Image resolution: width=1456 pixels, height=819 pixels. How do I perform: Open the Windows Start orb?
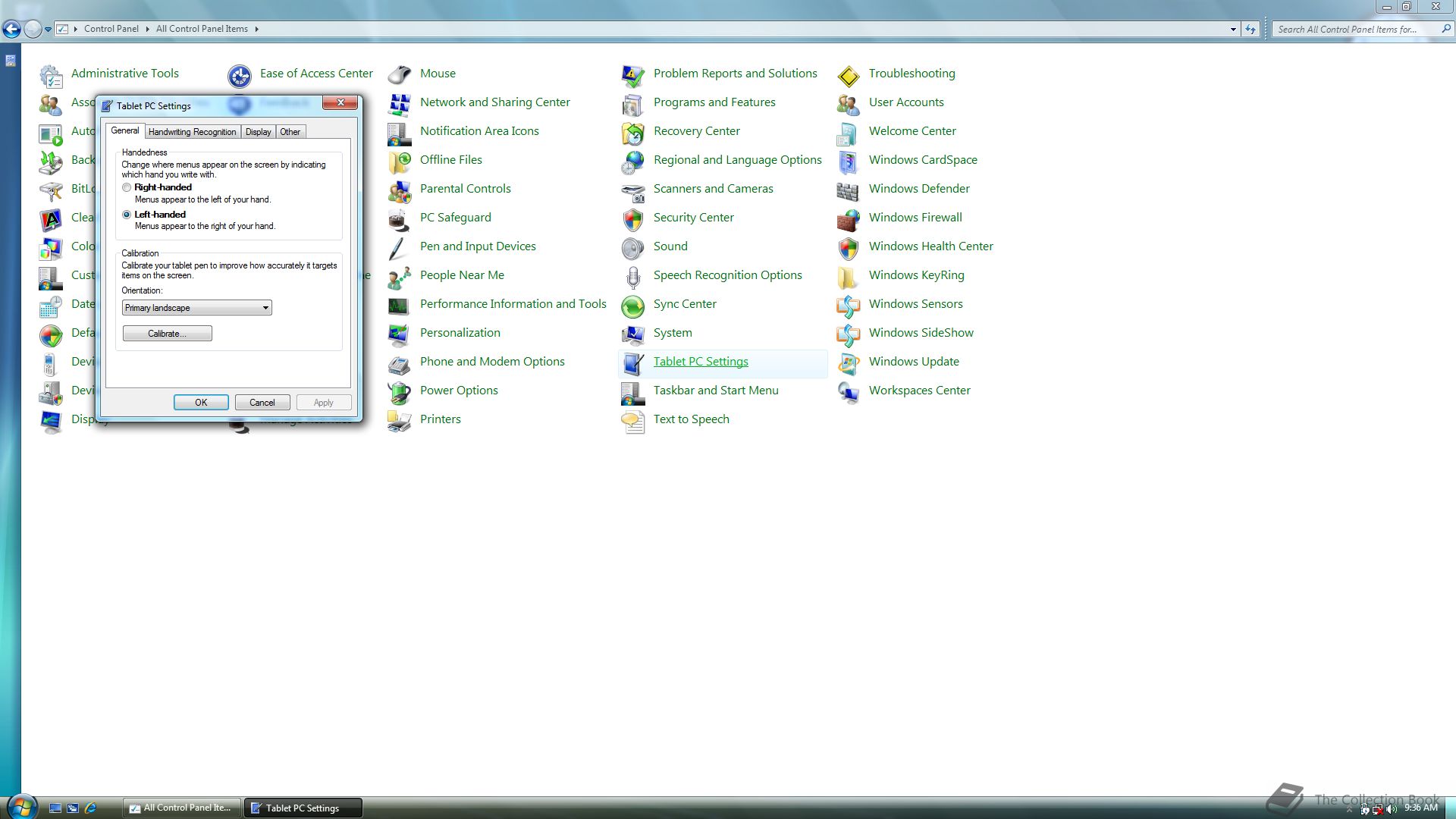(21, 806)
